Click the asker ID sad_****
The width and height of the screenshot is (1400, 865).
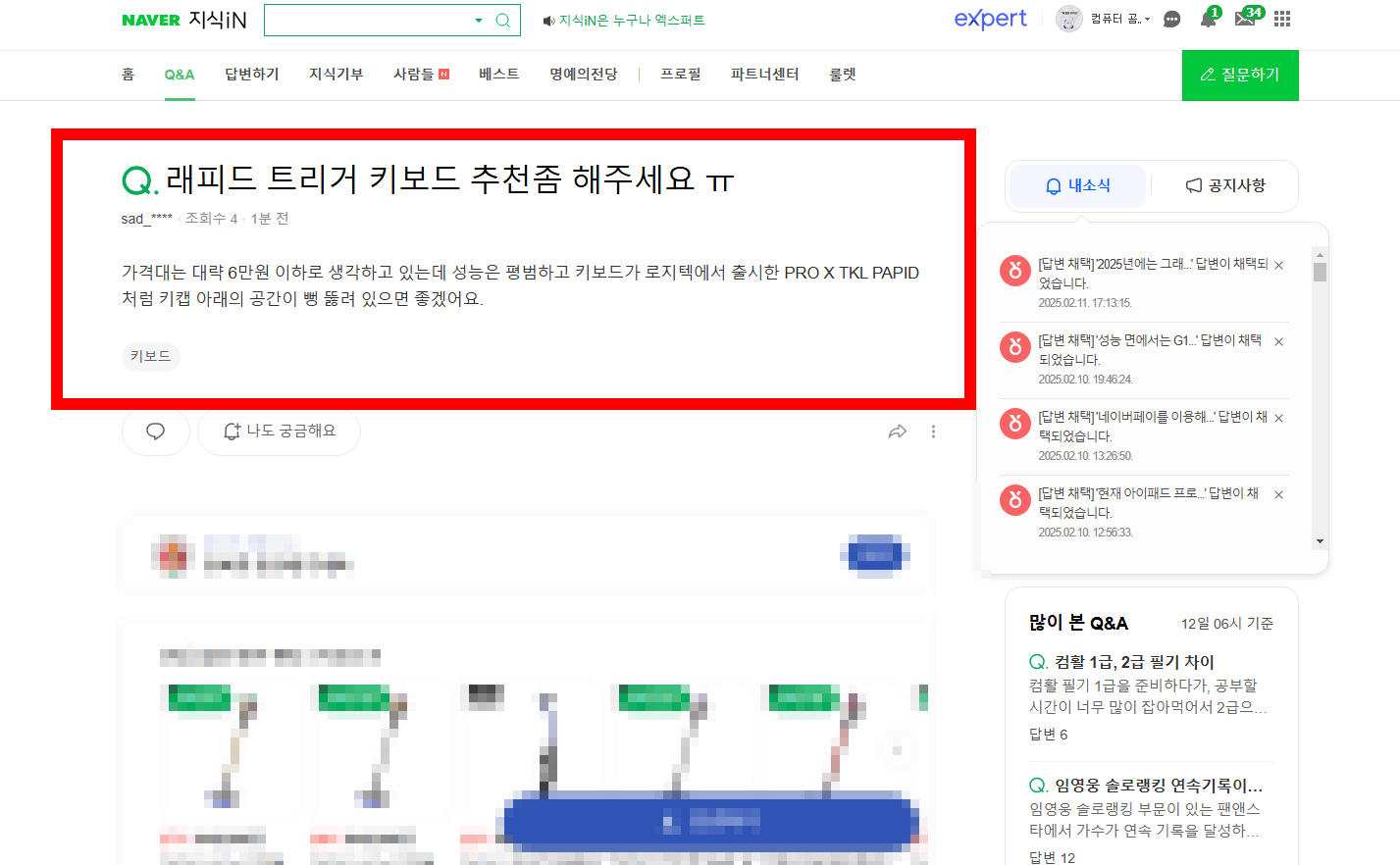[x=146, y=219]
